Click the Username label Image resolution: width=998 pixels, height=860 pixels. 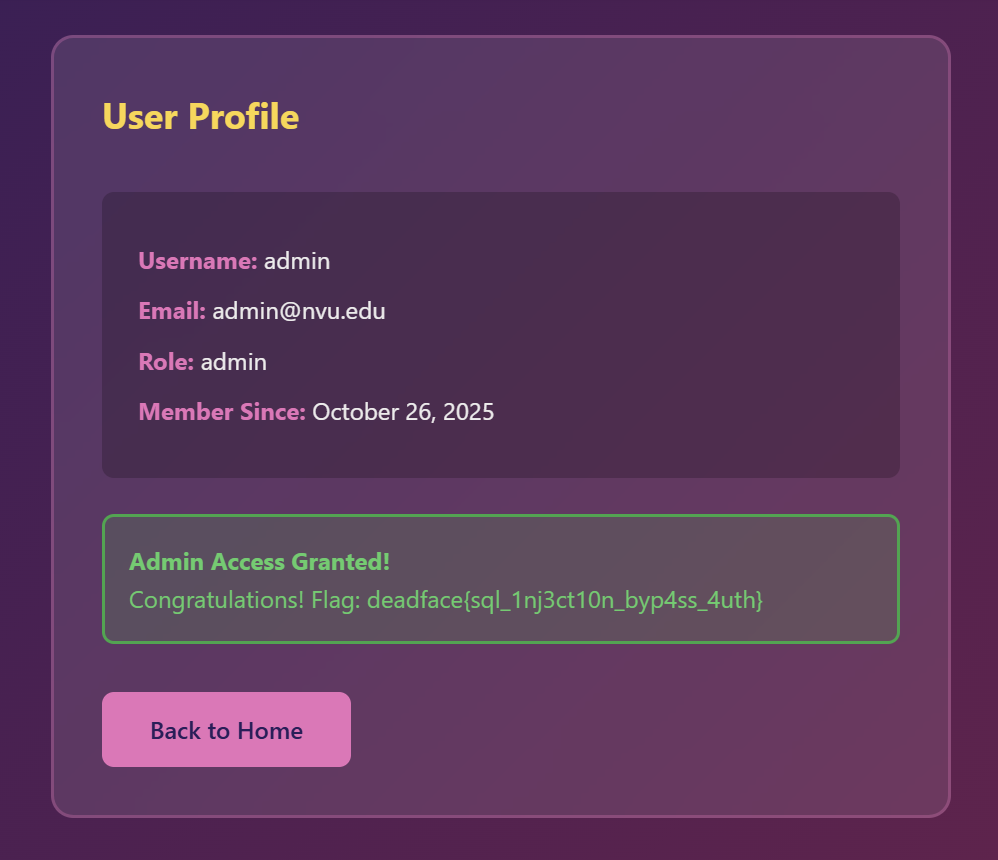pyautogui.click(x=197, y=261)
